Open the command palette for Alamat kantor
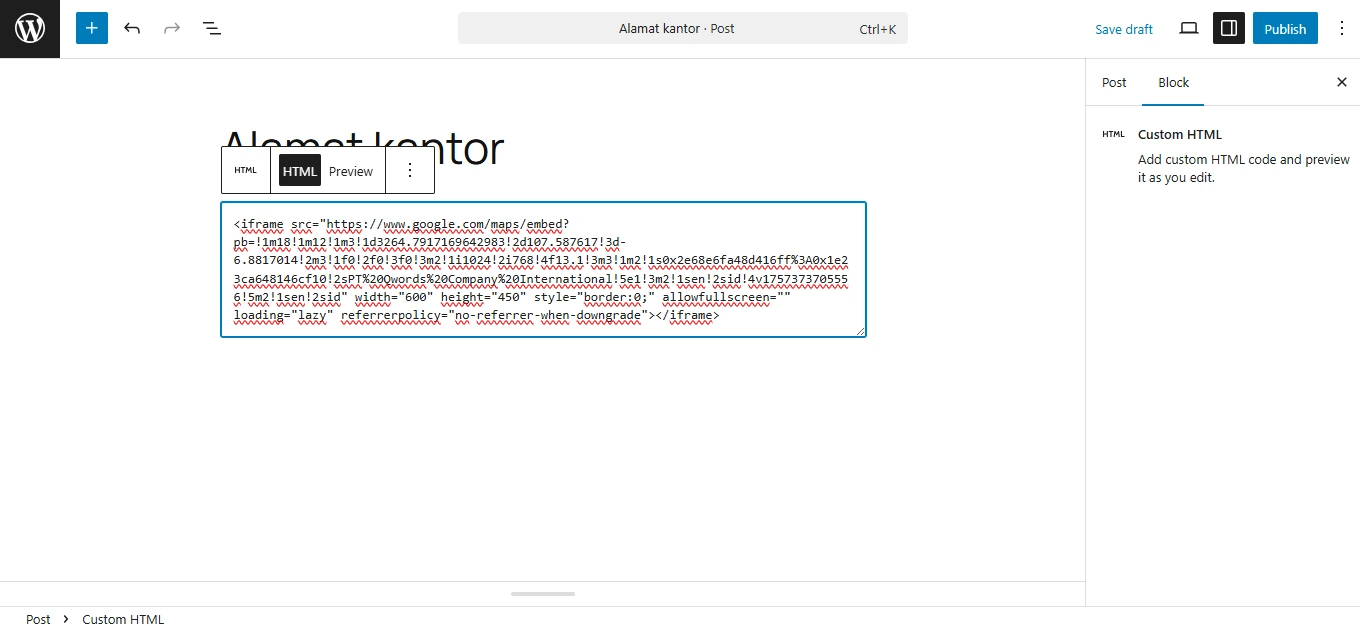Screen dimensions: 1360x626 683,28
